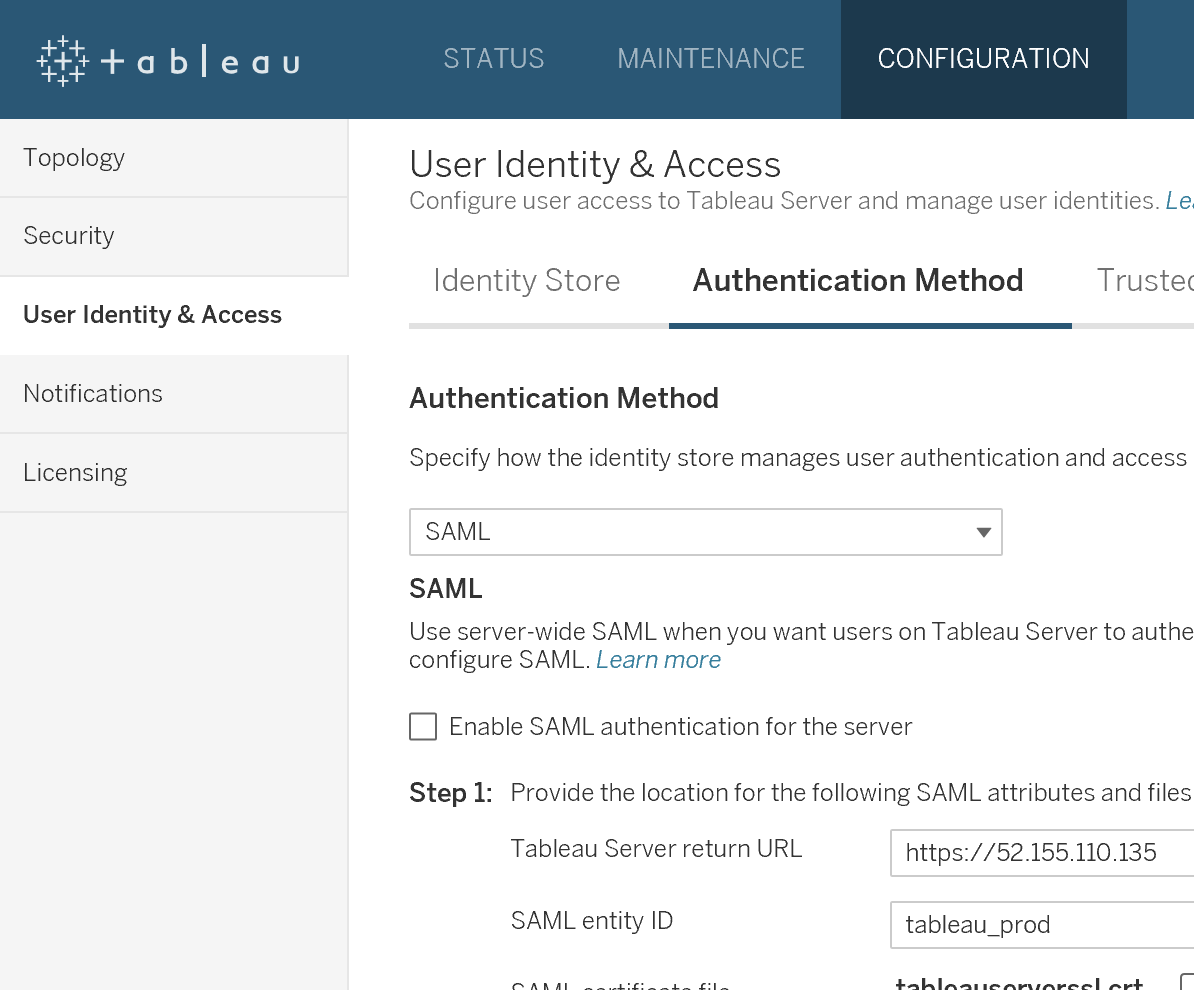The width and height of the screenshot is (1194, 990).
Task: Click the Tableau logo icon
Action: [x=63, y=61]
